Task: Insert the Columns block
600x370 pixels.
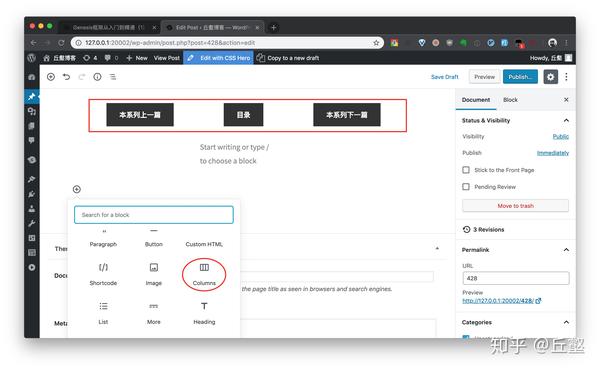Action: point(204,274)
